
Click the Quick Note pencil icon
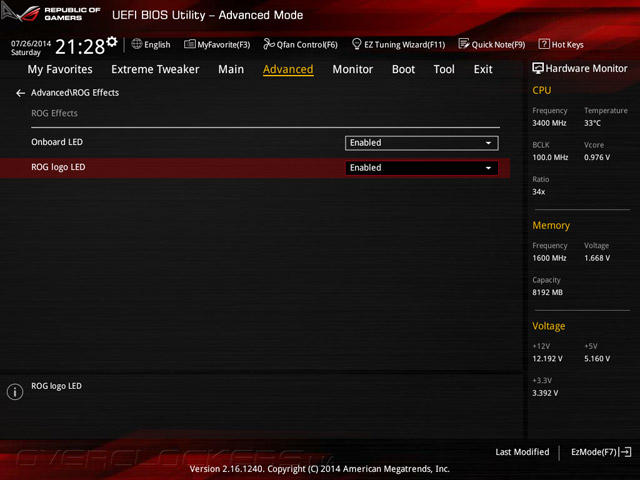click(x=464, y=44)
